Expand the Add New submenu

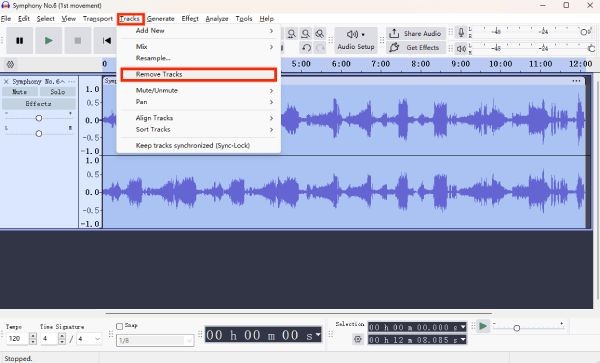[199, 31]
